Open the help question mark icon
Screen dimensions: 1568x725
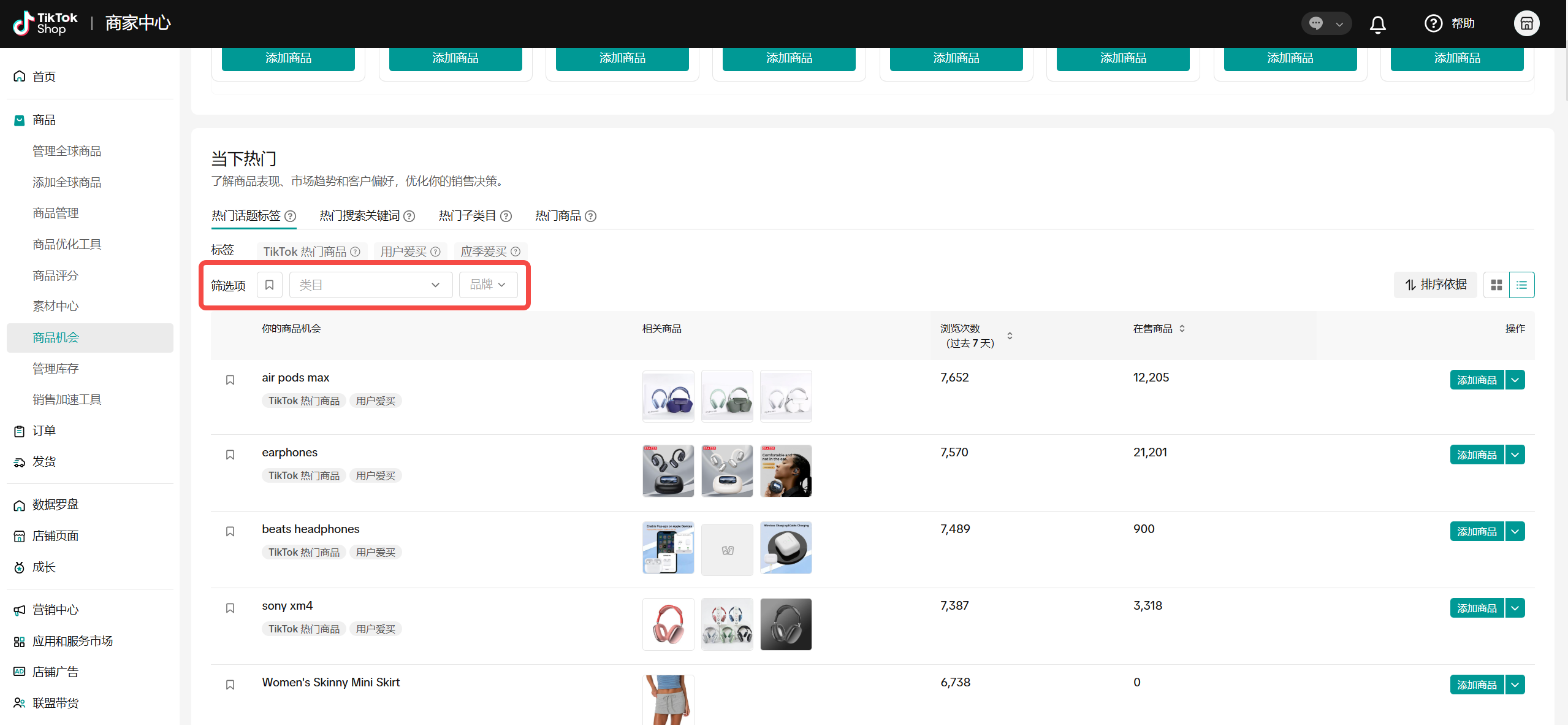coord(1433,24)
